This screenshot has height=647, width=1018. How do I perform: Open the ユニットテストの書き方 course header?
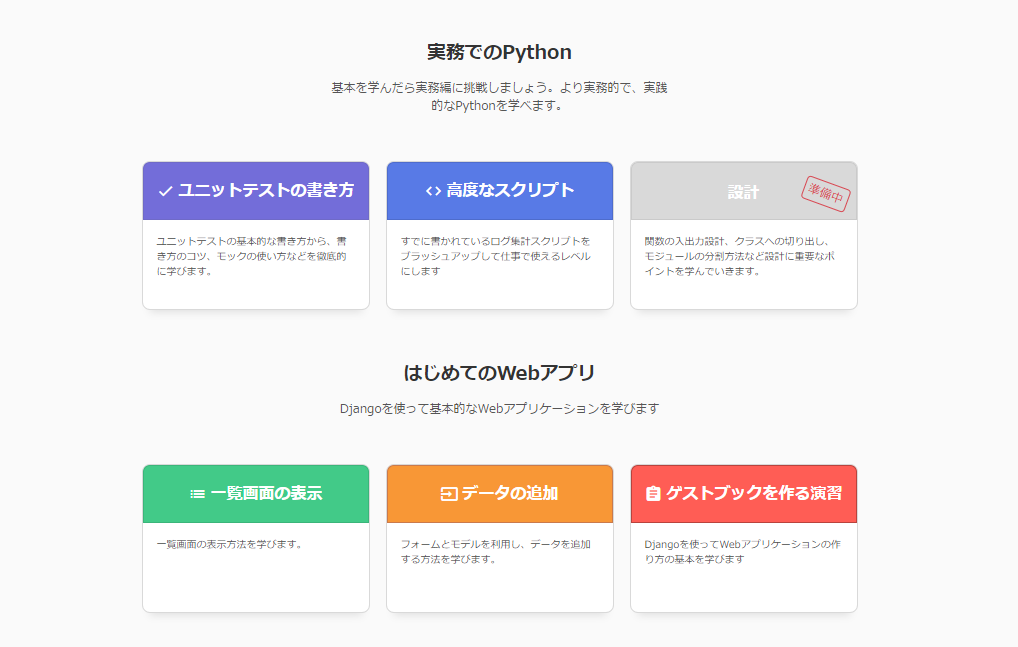pos(256,191)
